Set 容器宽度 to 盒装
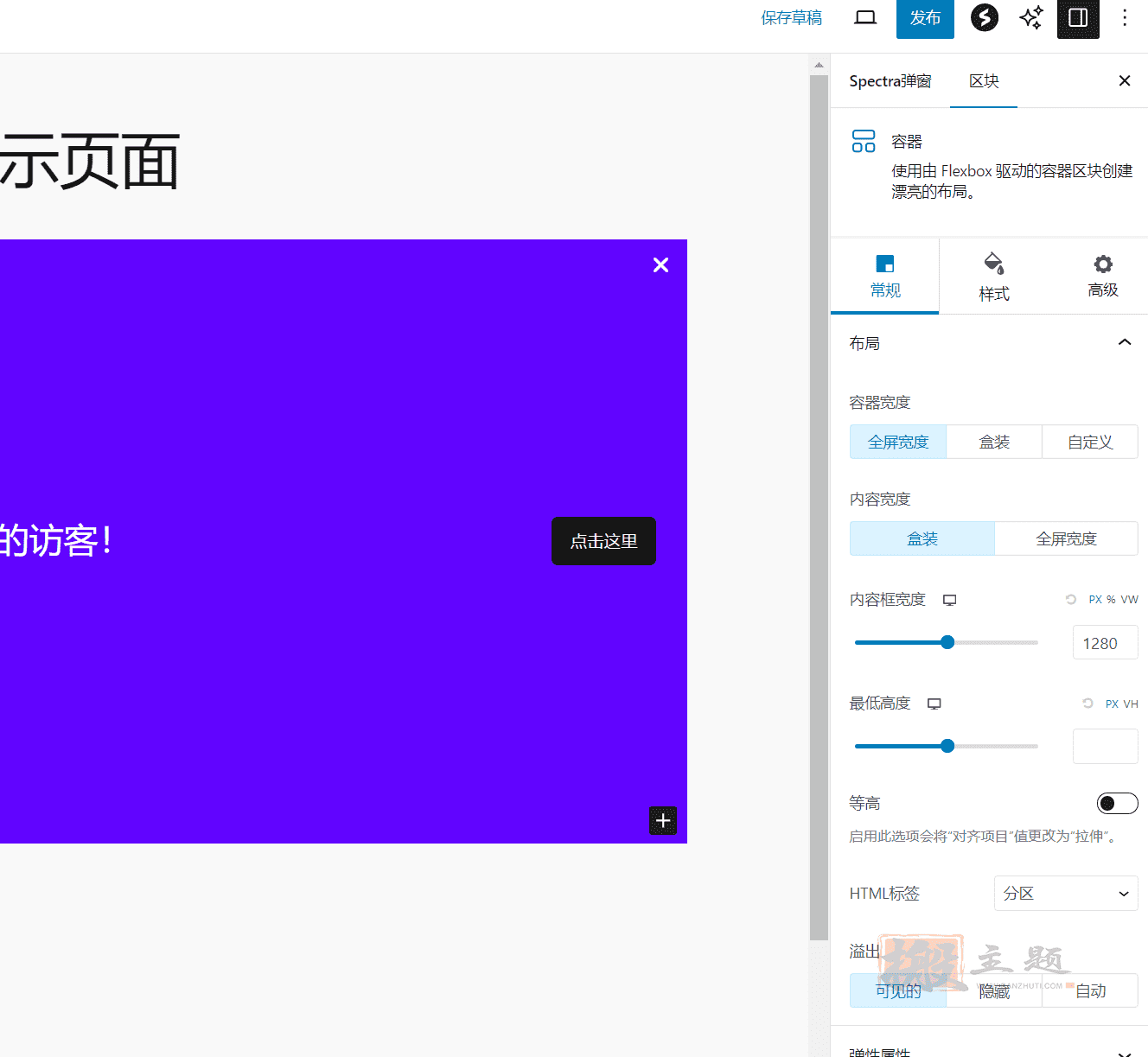1148x1057 pixels. [x=994, y=442]
